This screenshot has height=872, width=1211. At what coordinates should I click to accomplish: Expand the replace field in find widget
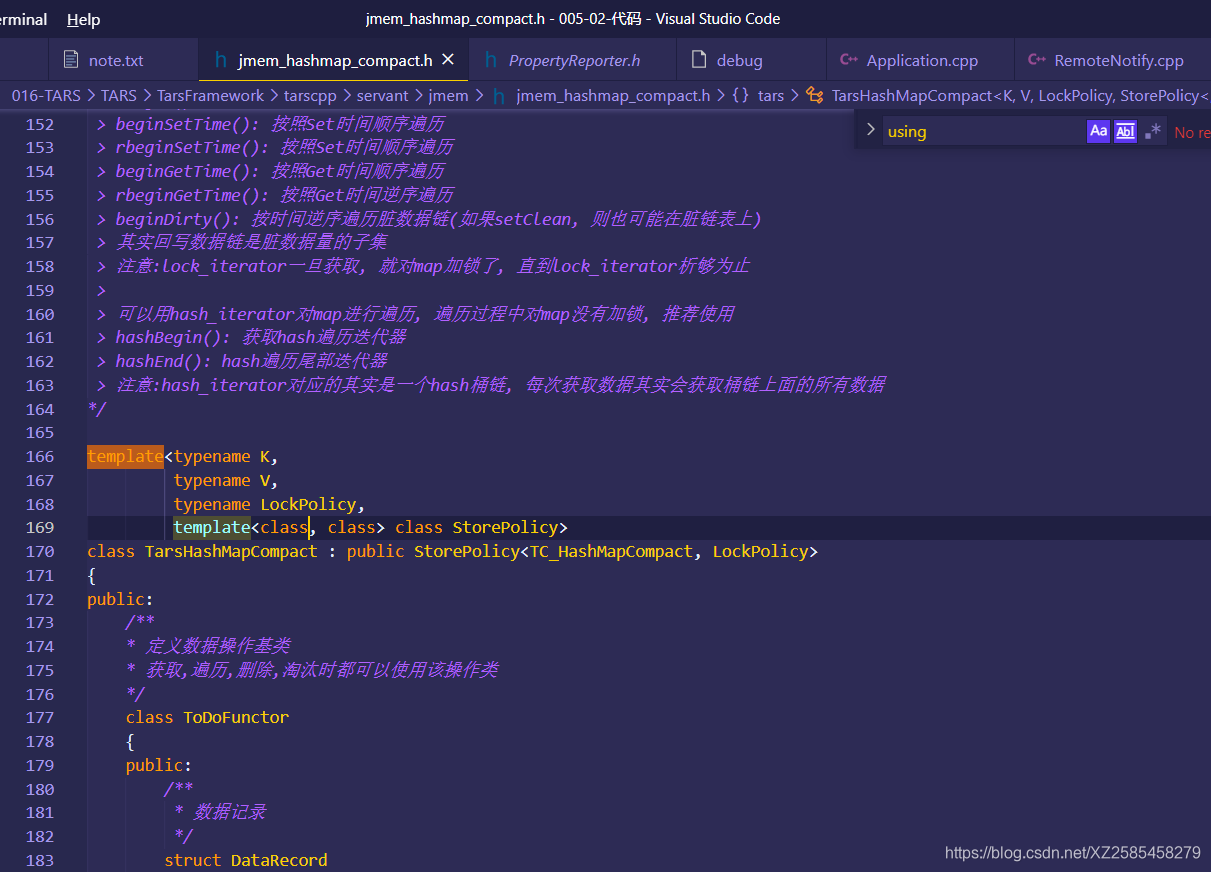(x=870, y=130)
